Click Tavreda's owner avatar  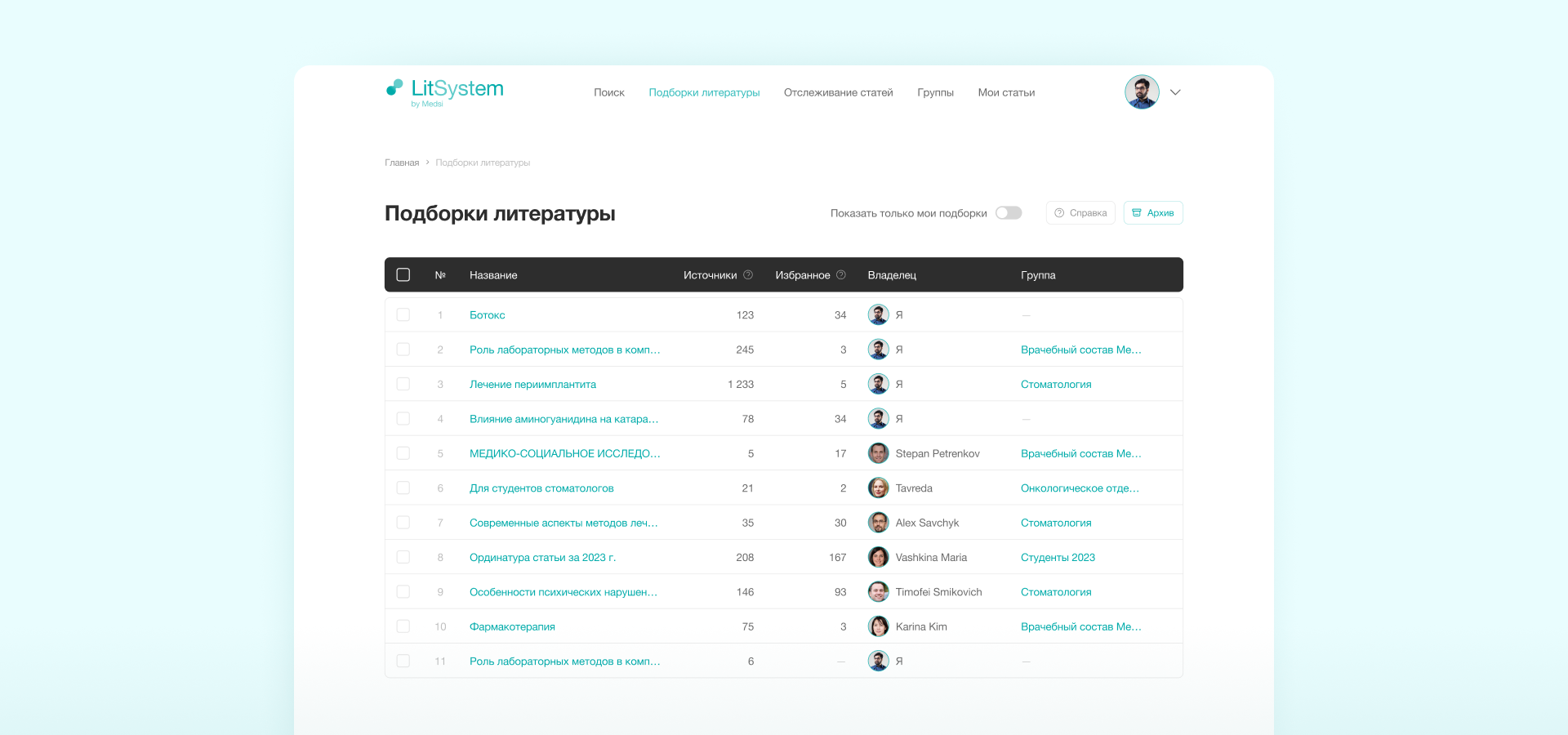[879, 488]
